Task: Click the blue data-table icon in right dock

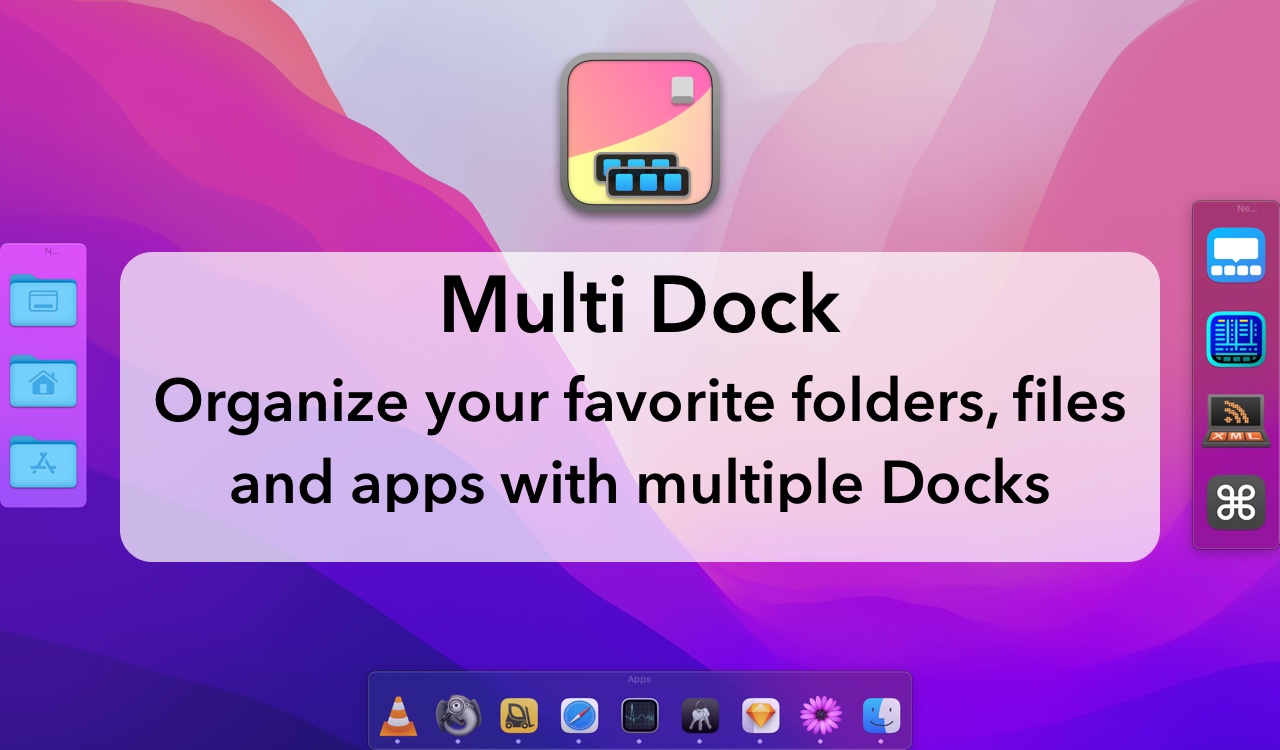Action: point(1234,338)
